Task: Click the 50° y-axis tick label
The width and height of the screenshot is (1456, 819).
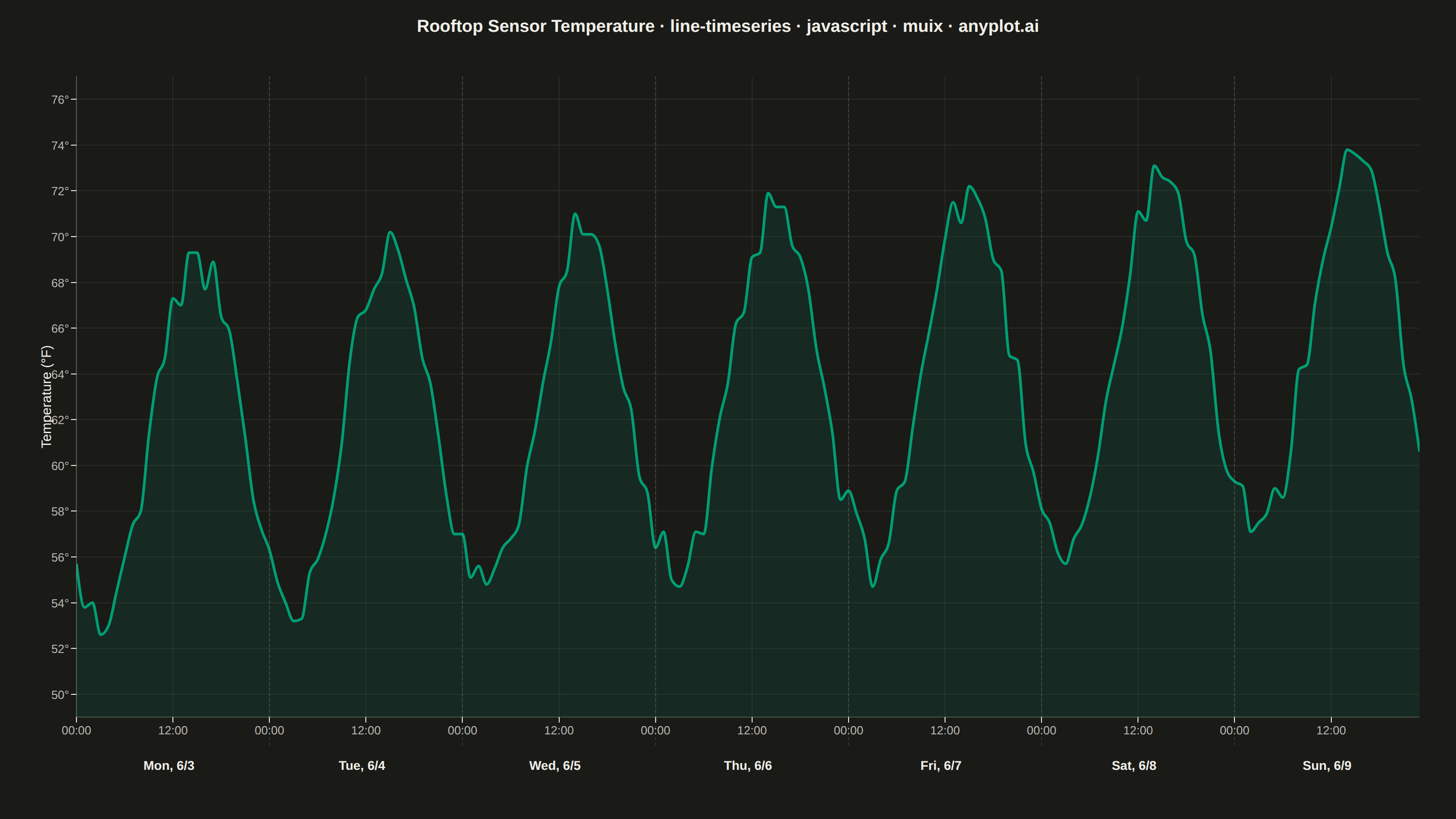Action: click(x=60, y=695)
